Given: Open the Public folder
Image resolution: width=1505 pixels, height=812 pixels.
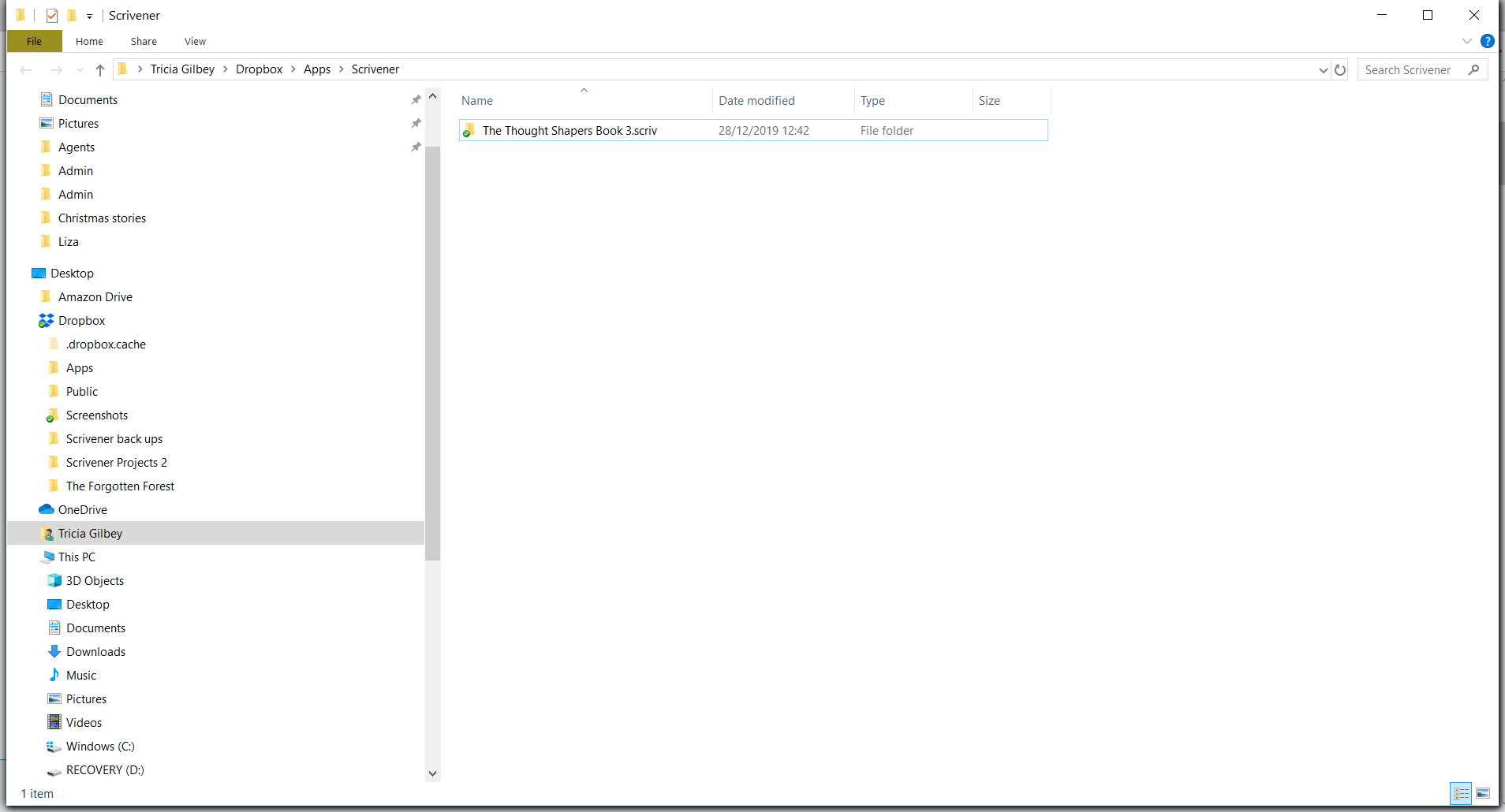Looking at the screenshot, I should (81, 391).
